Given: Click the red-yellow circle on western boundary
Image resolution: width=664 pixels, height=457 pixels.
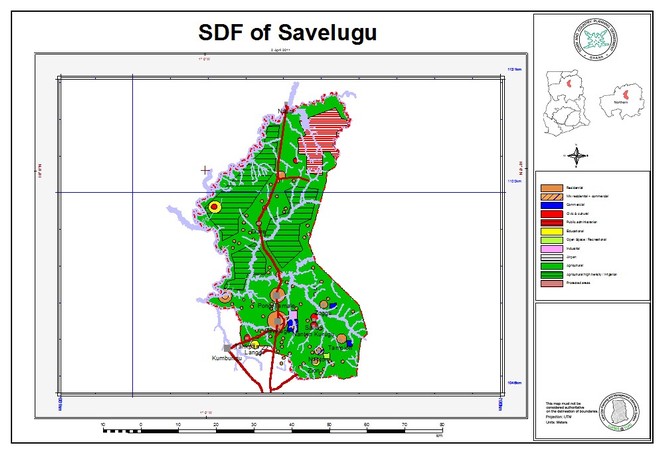Looking at the screenshot, I should click(x=213, y=206).
